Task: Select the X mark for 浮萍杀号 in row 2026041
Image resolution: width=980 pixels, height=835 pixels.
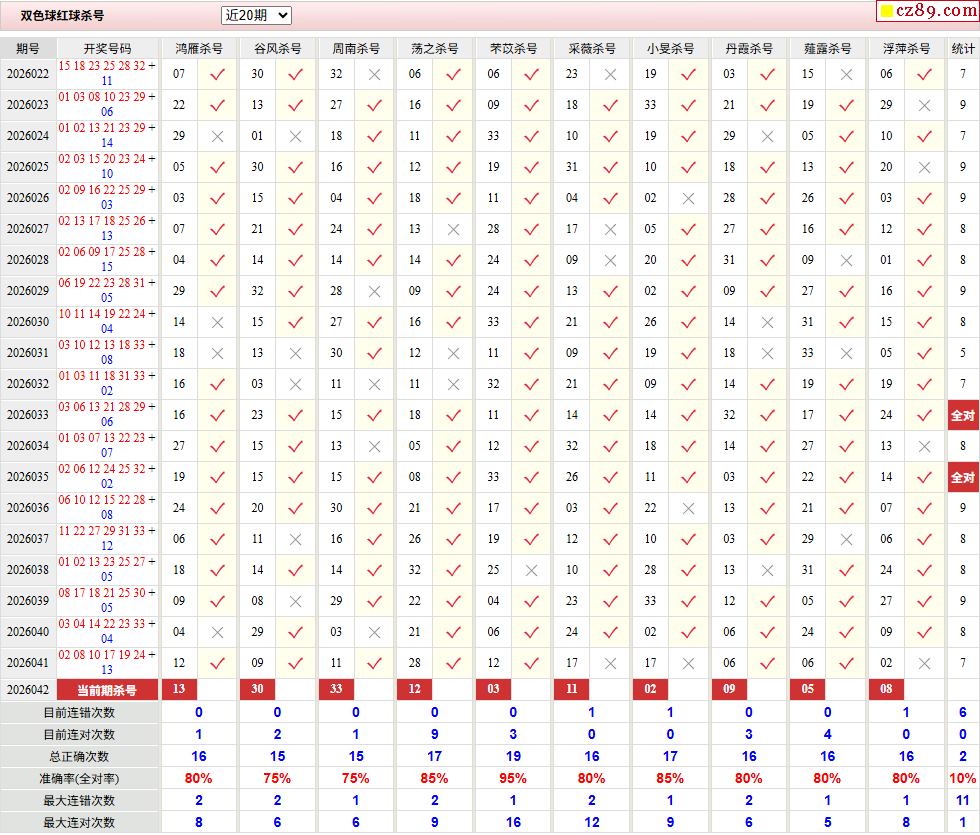Action: tap(924, 663)
